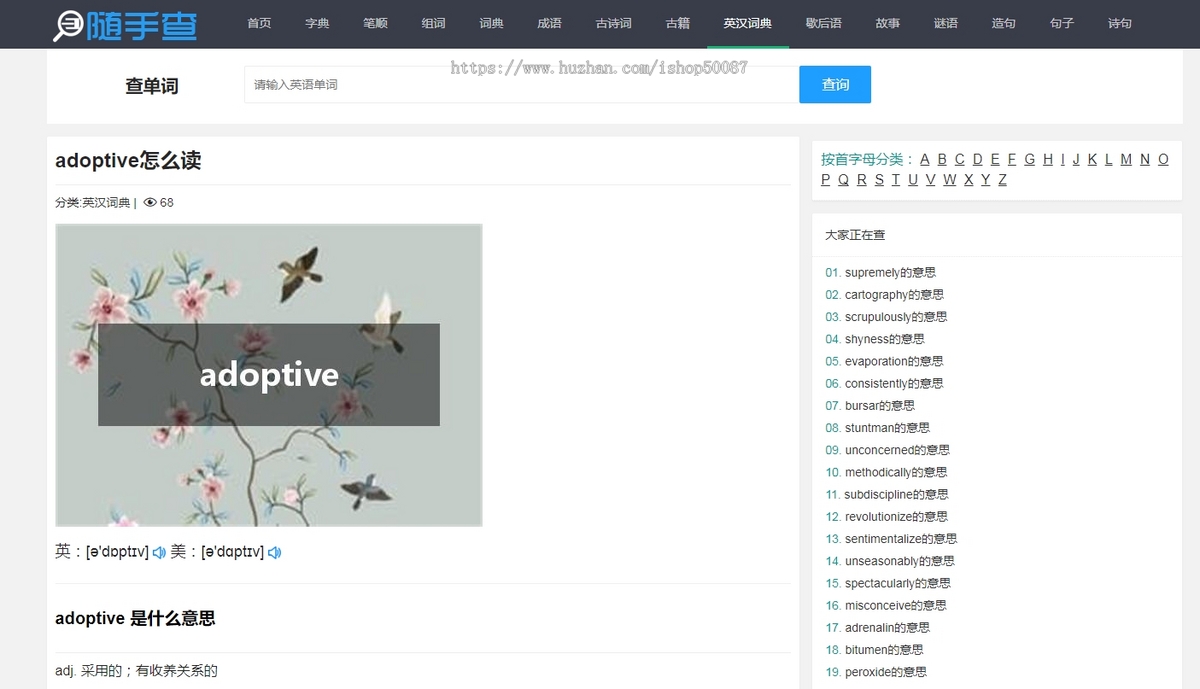Open subdiscipline的意思 entry
Image resolution: width=1200 pixels, height=689 pixels.
point(896,494)
